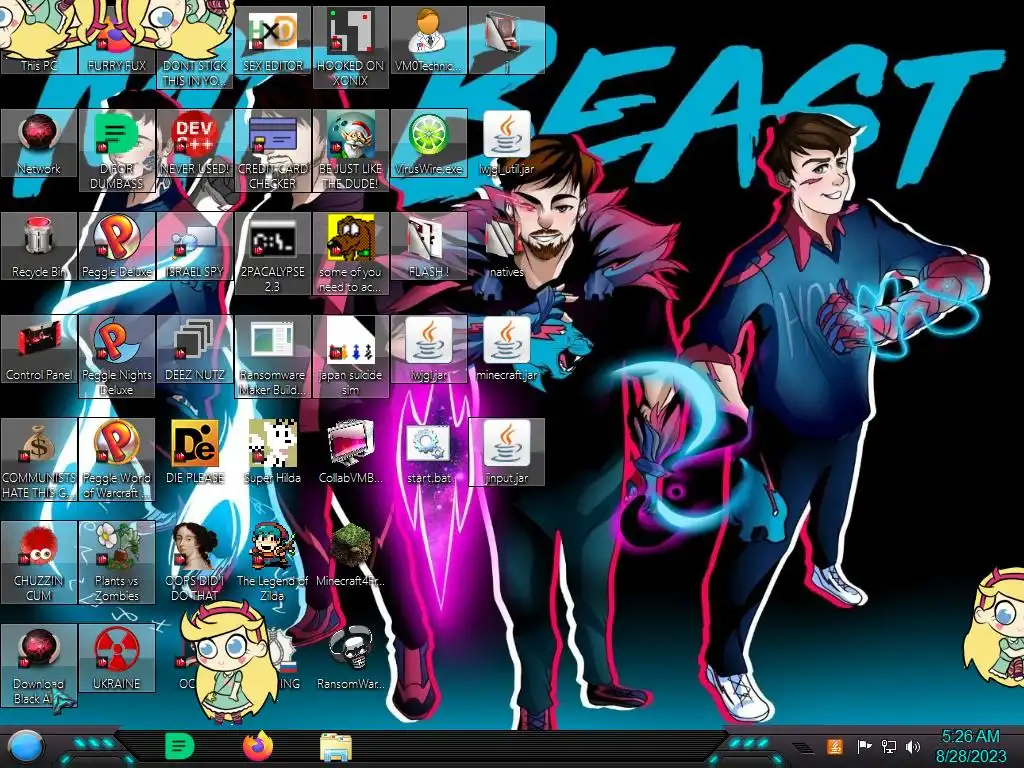Open the UKRAINE shortcut
1024x768 pixels.
click(117, 658)
